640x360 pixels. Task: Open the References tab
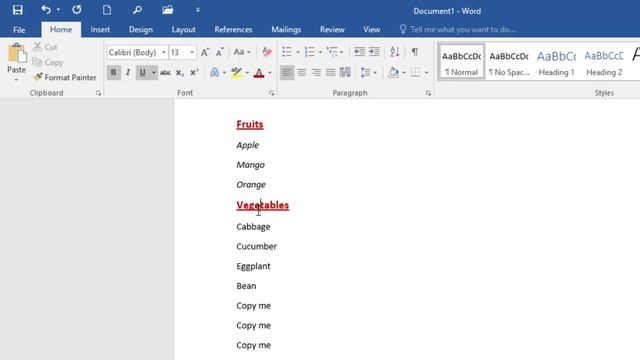233,29
